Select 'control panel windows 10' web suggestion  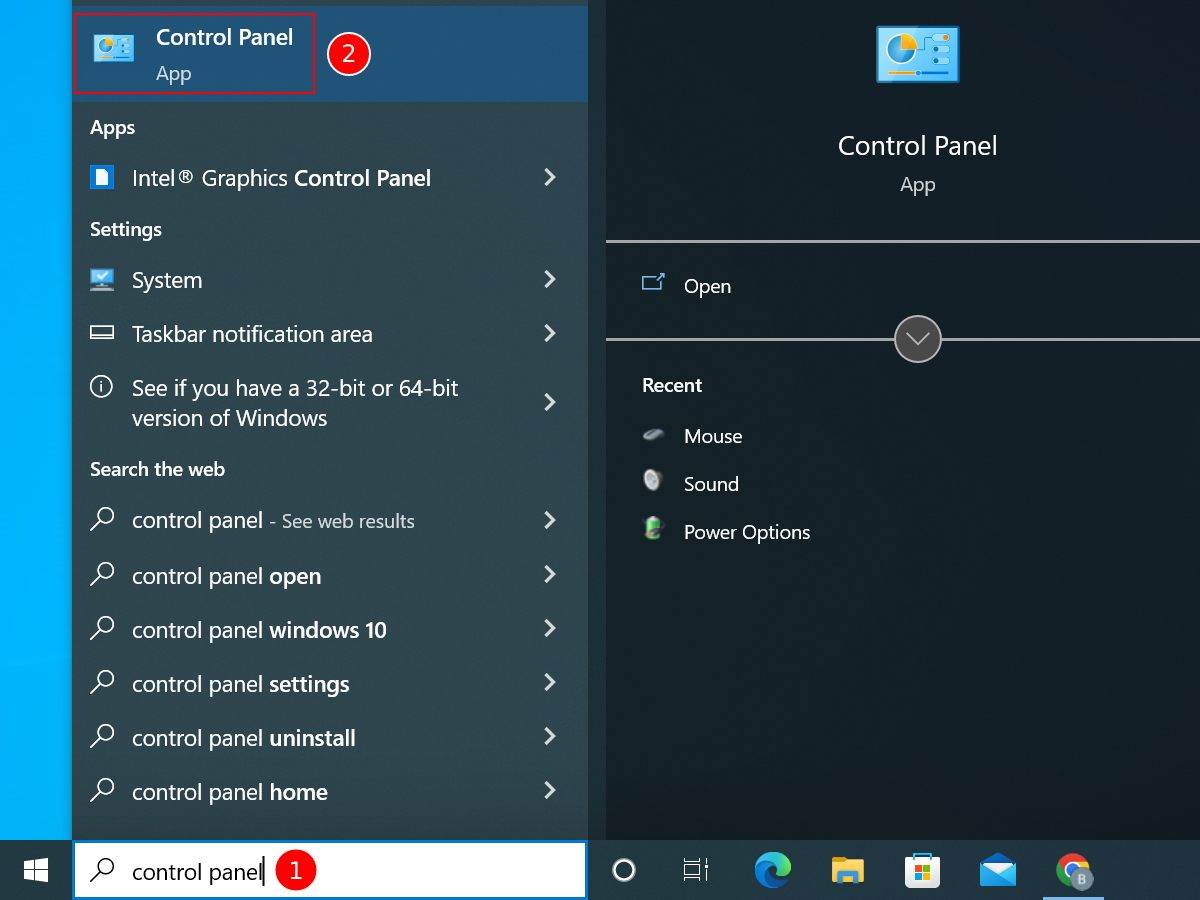coord(259,630)
